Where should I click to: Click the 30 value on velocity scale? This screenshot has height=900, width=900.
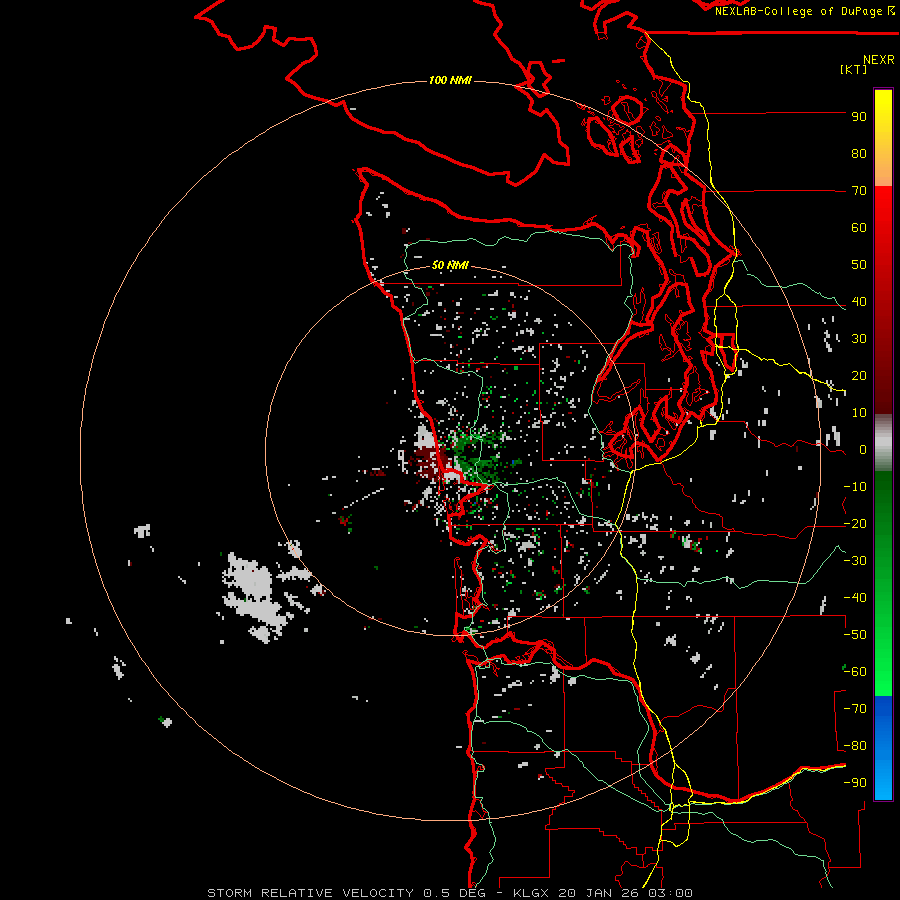859,339
